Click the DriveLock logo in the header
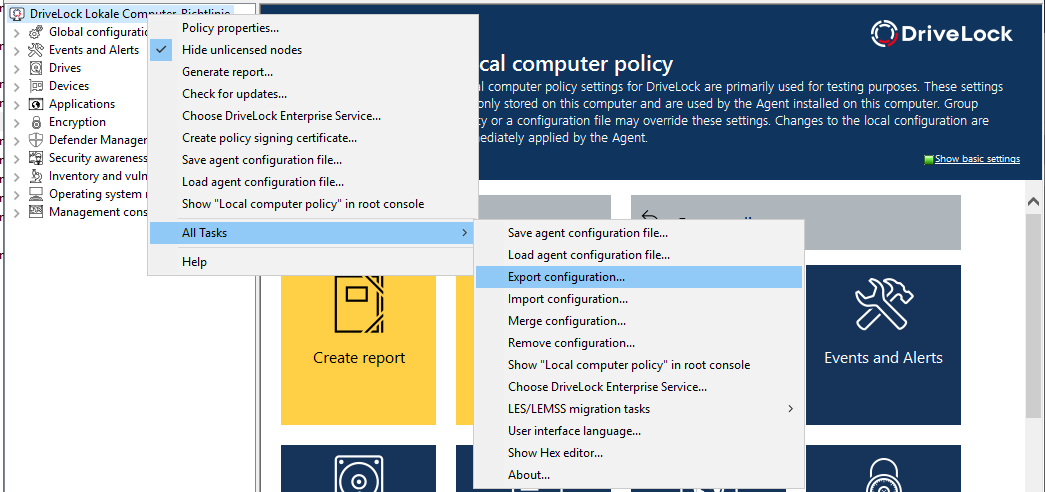 tap(942, 34)
